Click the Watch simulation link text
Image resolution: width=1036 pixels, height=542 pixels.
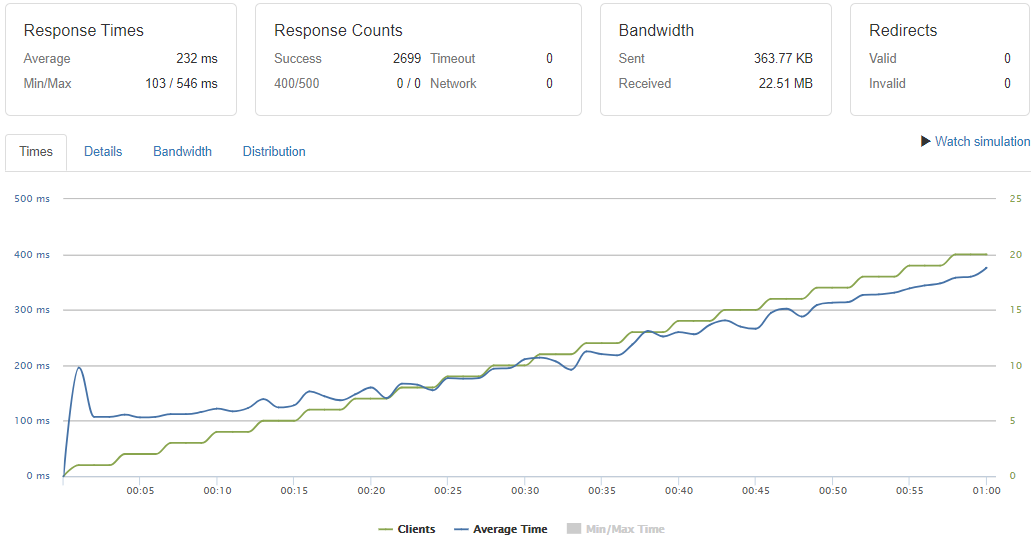[x=982, y=142]
